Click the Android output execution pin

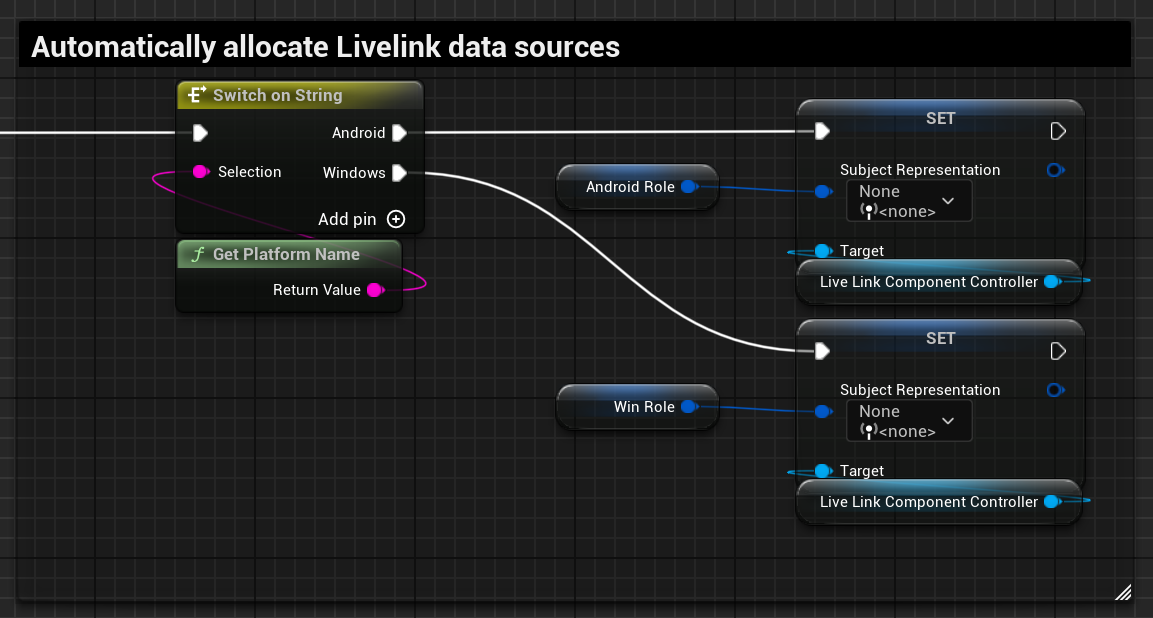click(399, 133)
